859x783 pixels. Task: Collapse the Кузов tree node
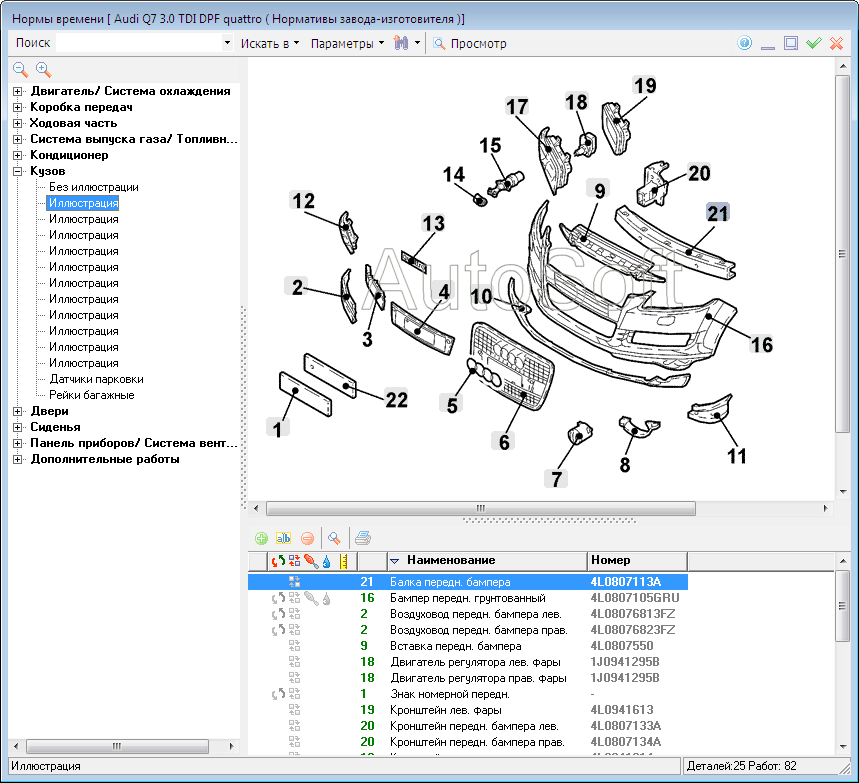coord(18,172)
